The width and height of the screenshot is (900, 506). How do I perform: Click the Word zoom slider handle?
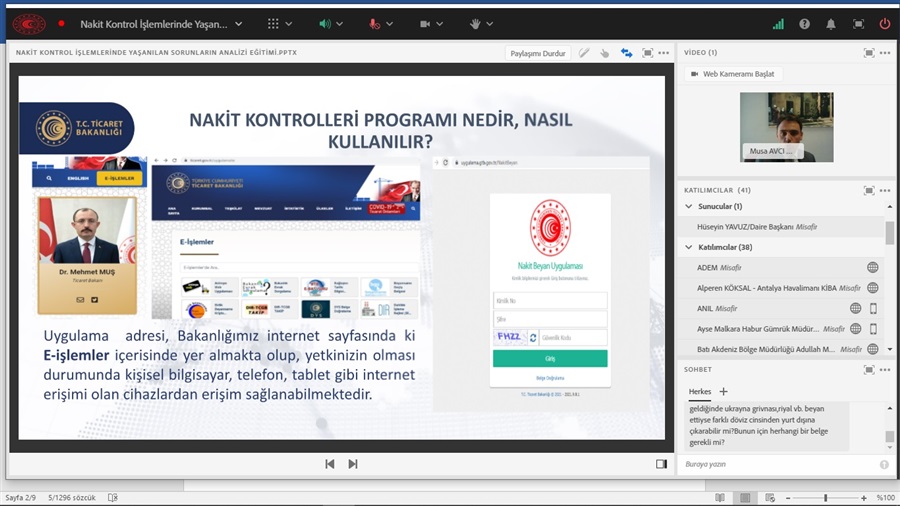[825, 497]
